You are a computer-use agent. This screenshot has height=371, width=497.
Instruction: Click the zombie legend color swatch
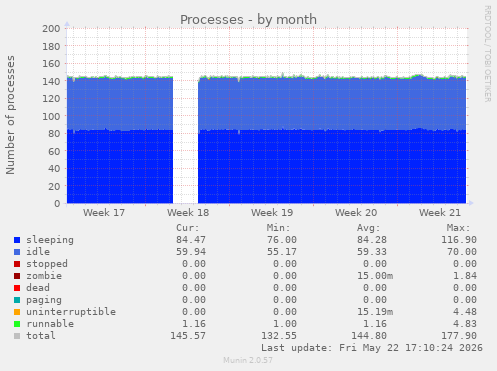tap(17, 276)
